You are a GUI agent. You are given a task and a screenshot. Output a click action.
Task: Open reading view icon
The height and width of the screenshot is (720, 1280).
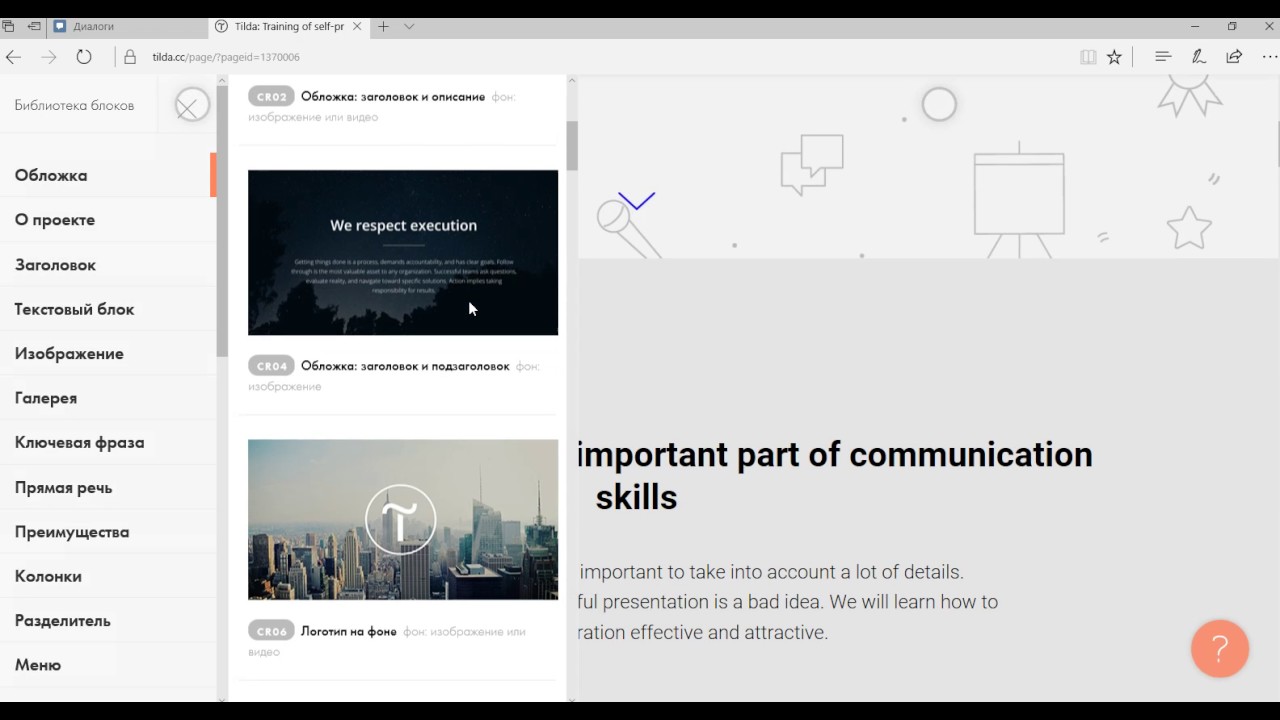point(1088,57)
